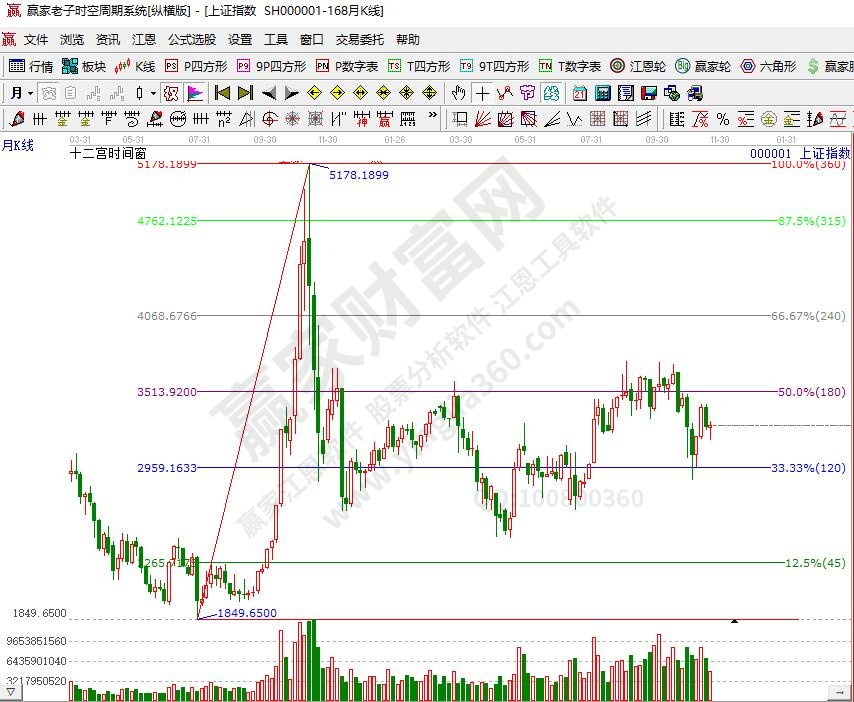854x702 pixels.
Task: Open the 月 period dropdown
Action: point(22,93)
